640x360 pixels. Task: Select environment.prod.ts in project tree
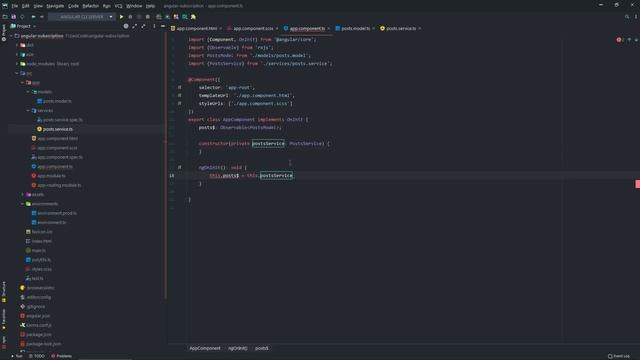57,213
